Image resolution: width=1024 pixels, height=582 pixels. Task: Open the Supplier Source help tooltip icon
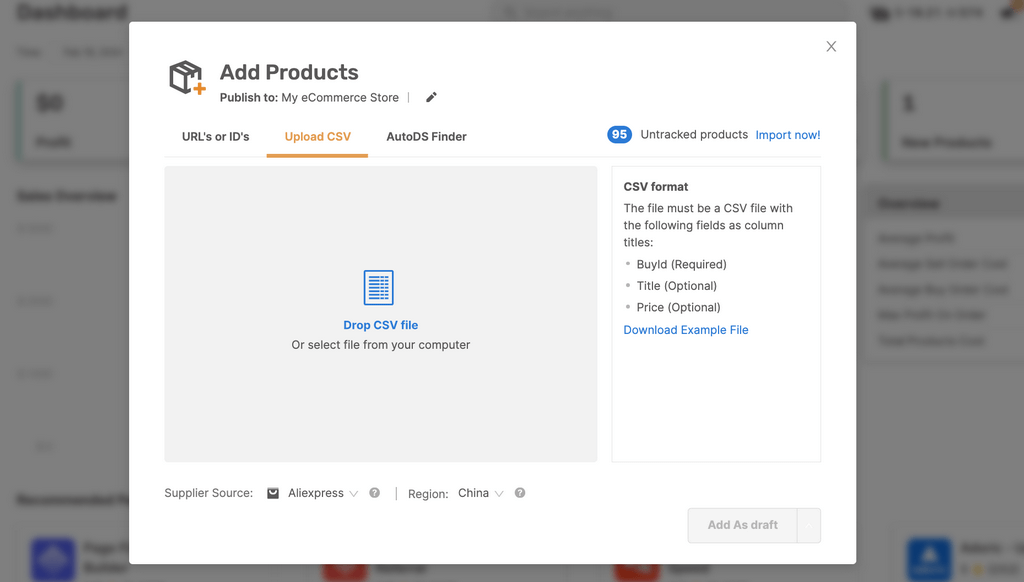coord(374,493)
